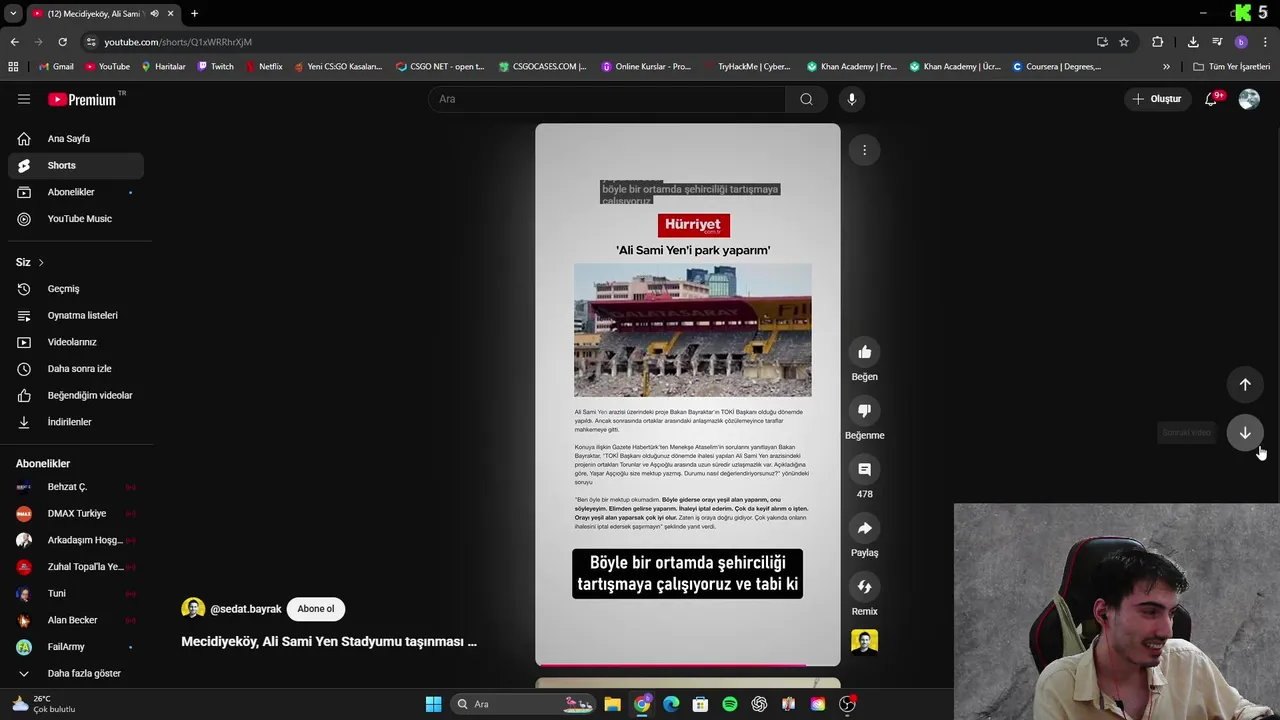Screen dimensions: 1280x720
Task: Start voice search with the microphone
Action: 852,99
